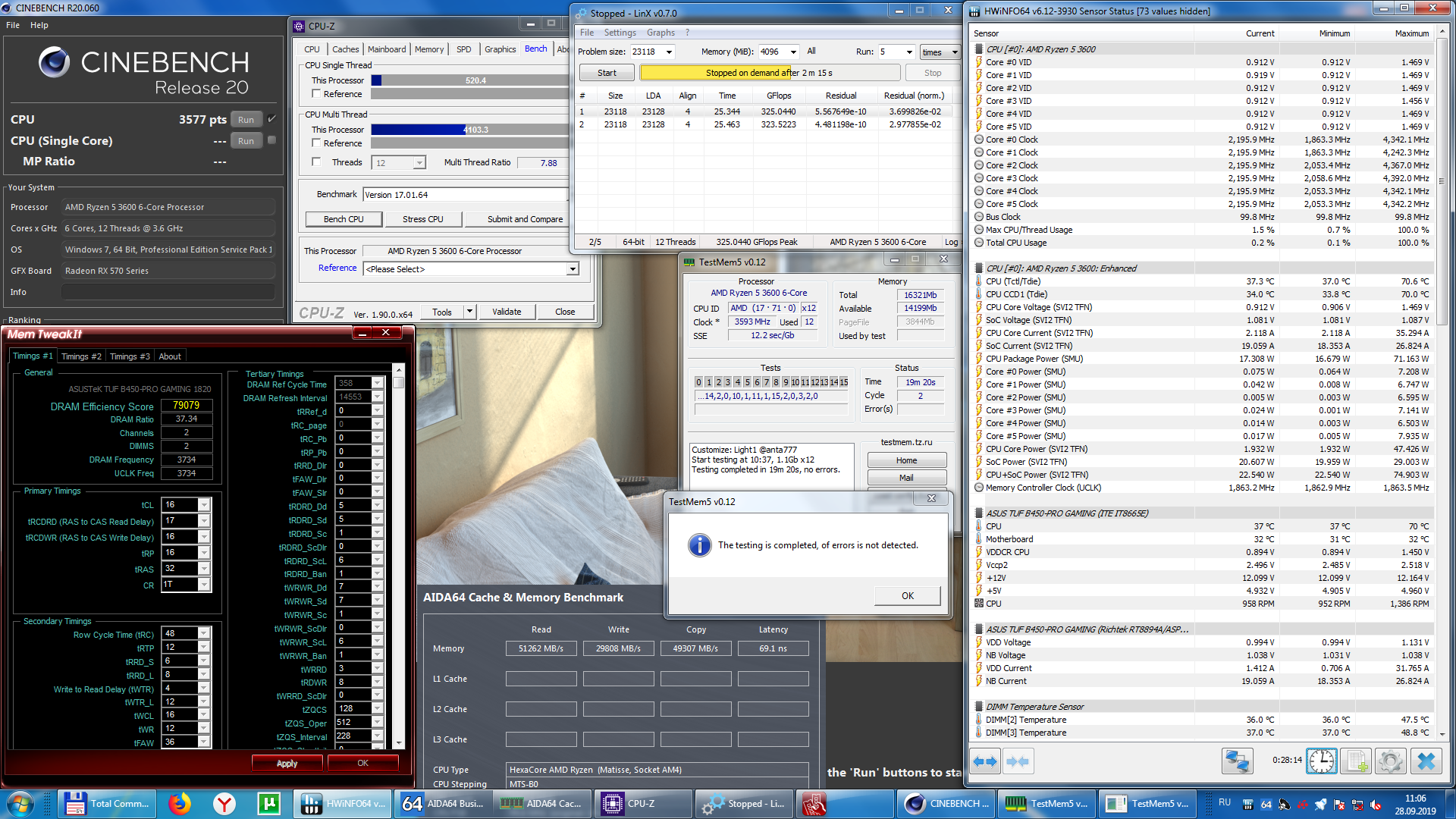Click HWiNFO remote network monitoring icon
Viewport: 1456px width, 819px height.
[1237, 761]
